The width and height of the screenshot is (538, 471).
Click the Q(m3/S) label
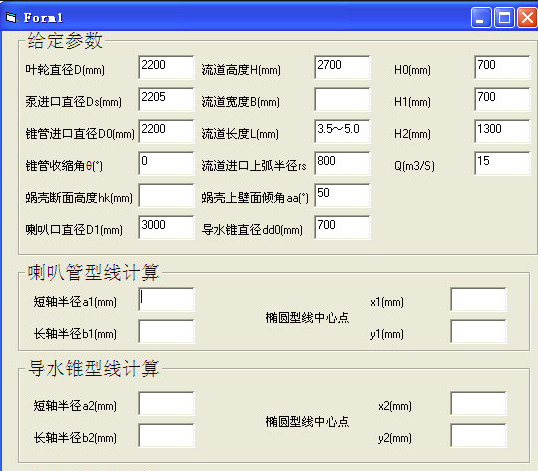414,166
